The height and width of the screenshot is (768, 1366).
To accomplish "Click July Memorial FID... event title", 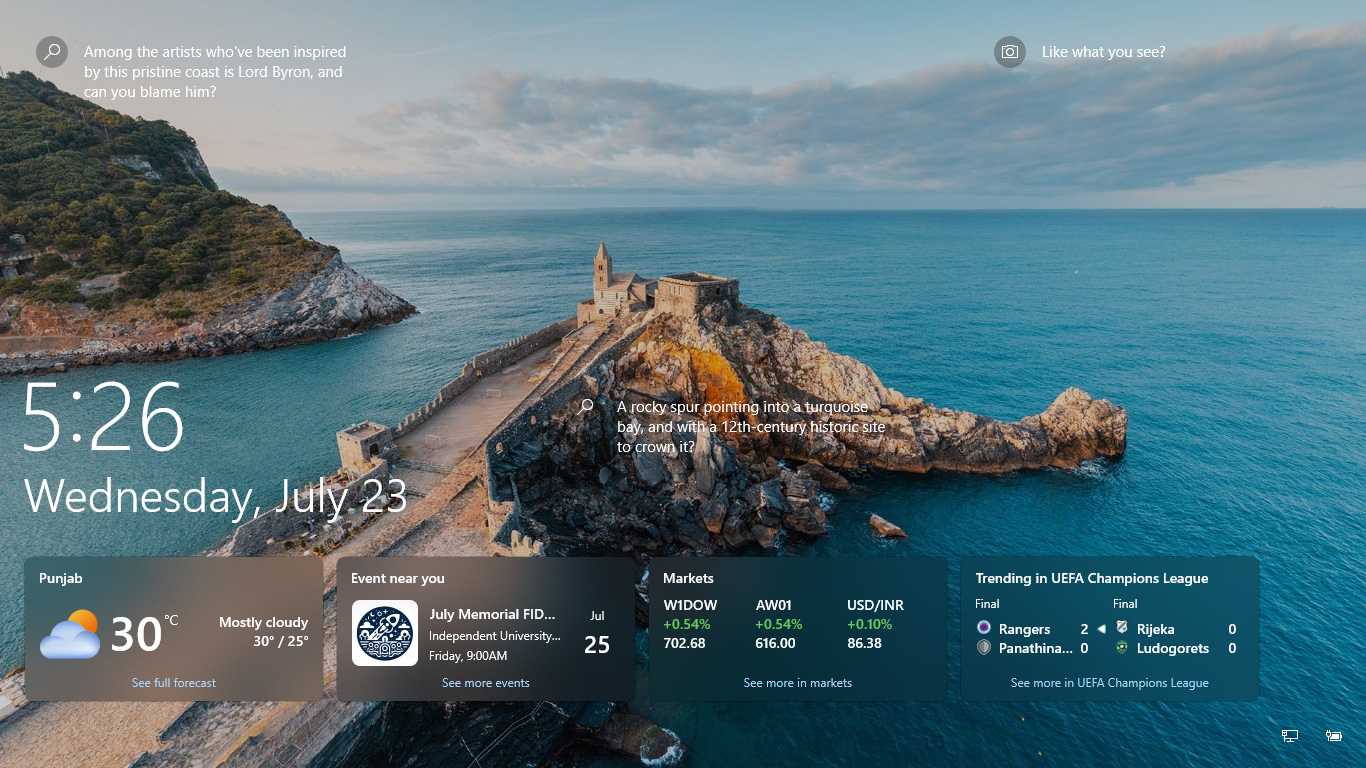I will coord(492,614).
